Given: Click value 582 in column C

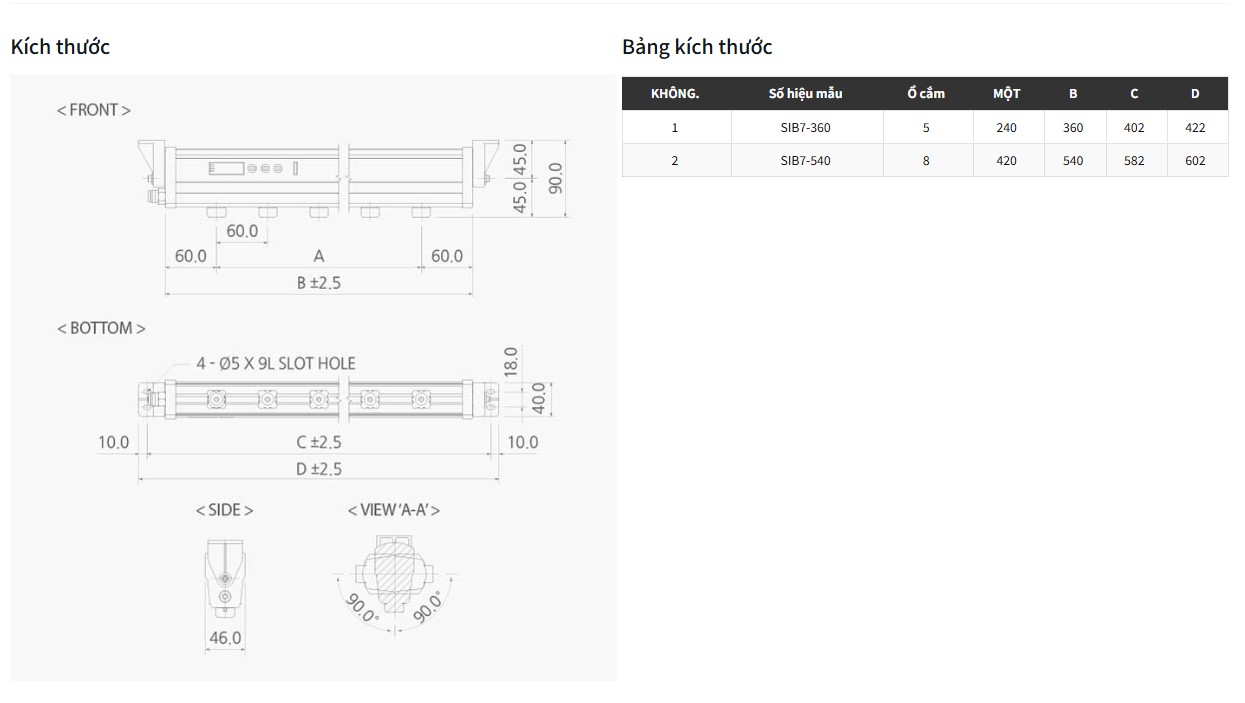Looking at the screenshot, I should (x=1134, y=160).
